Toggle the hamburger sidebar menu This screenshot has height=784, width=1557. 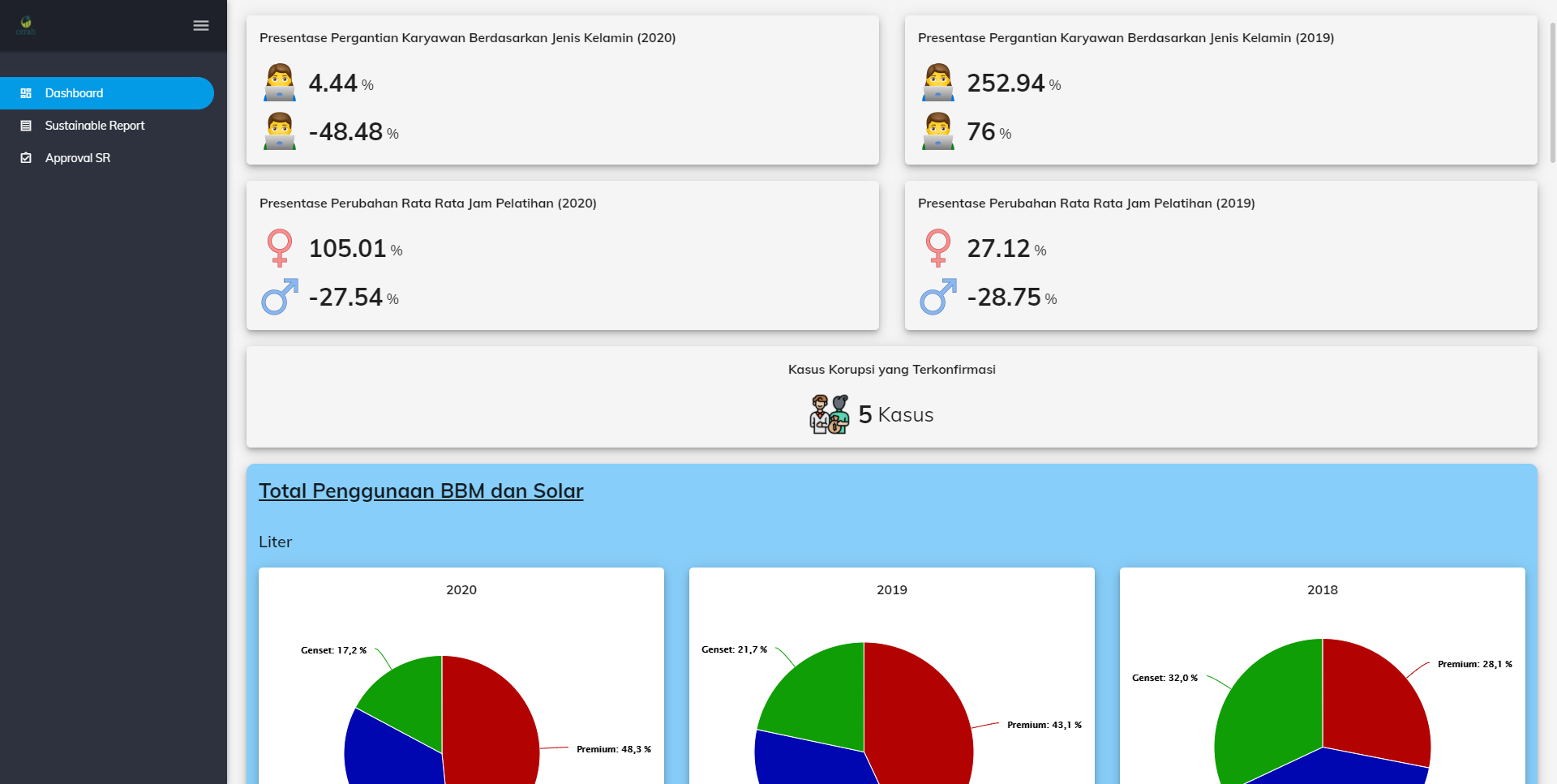(x=201, y=26)
